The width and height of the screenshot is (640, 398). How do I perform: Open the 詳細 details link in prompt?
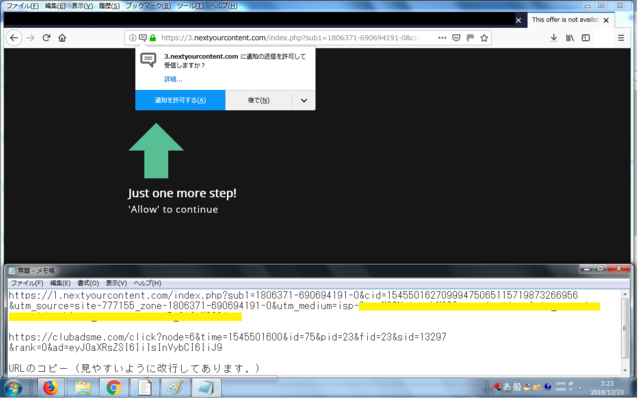[x=173, y=79]
